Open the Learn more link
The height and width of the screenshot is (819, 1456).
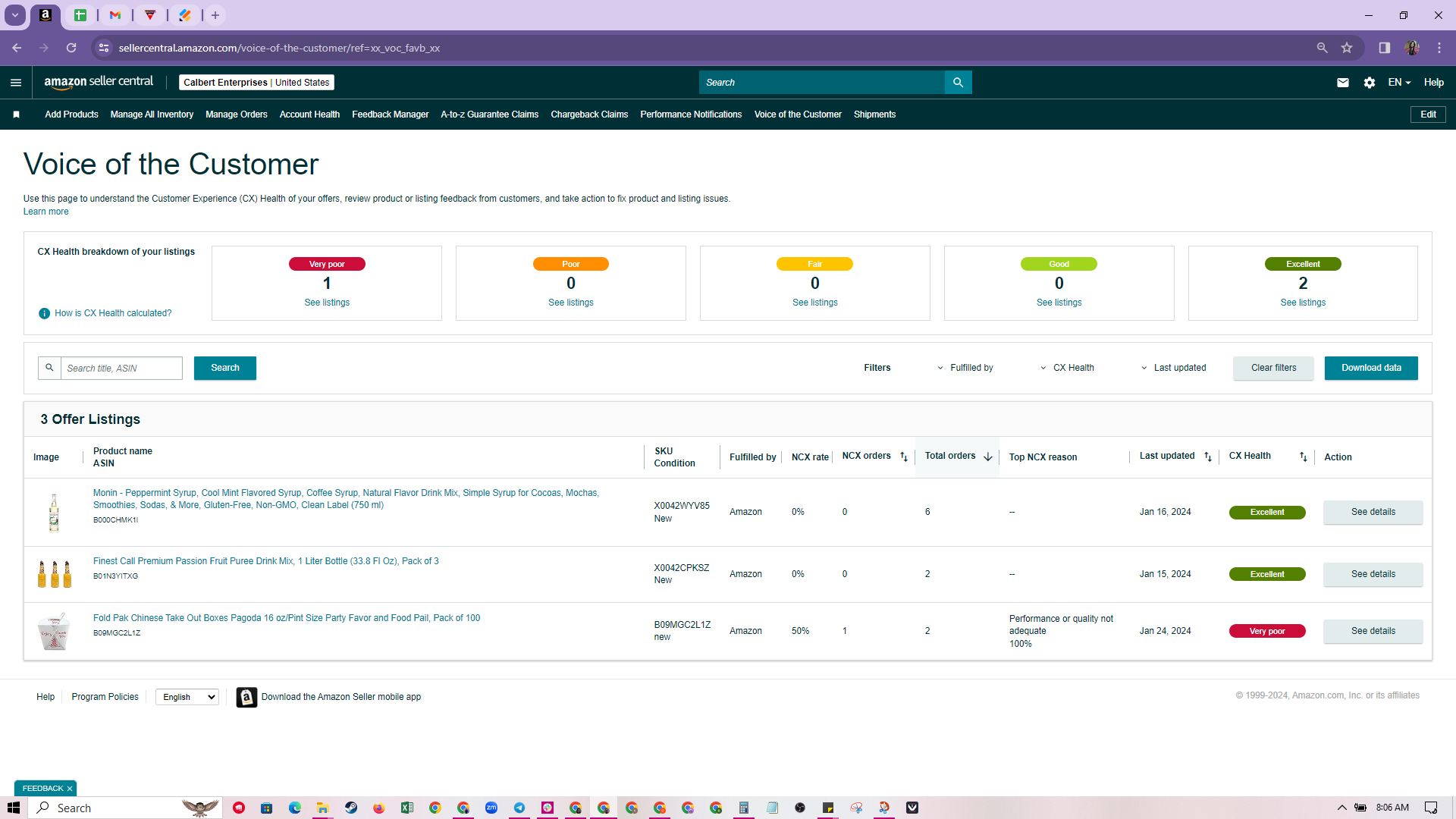[45, 212]
